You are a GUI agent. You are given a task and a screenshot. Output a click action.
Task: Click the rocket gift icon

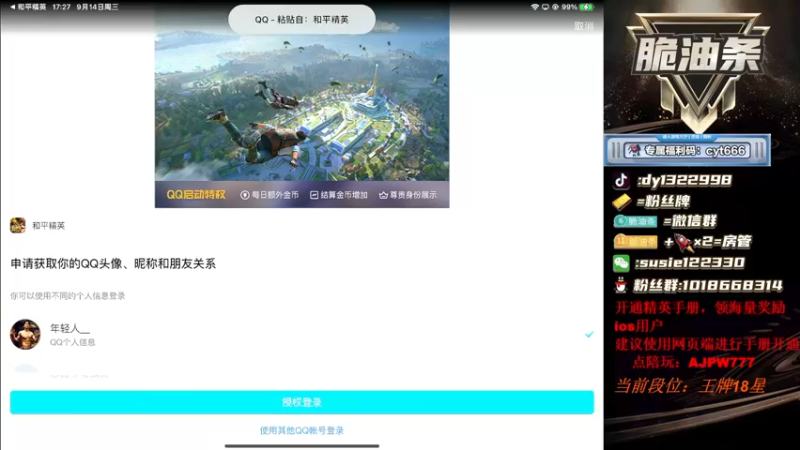click(x=684, y=242)
